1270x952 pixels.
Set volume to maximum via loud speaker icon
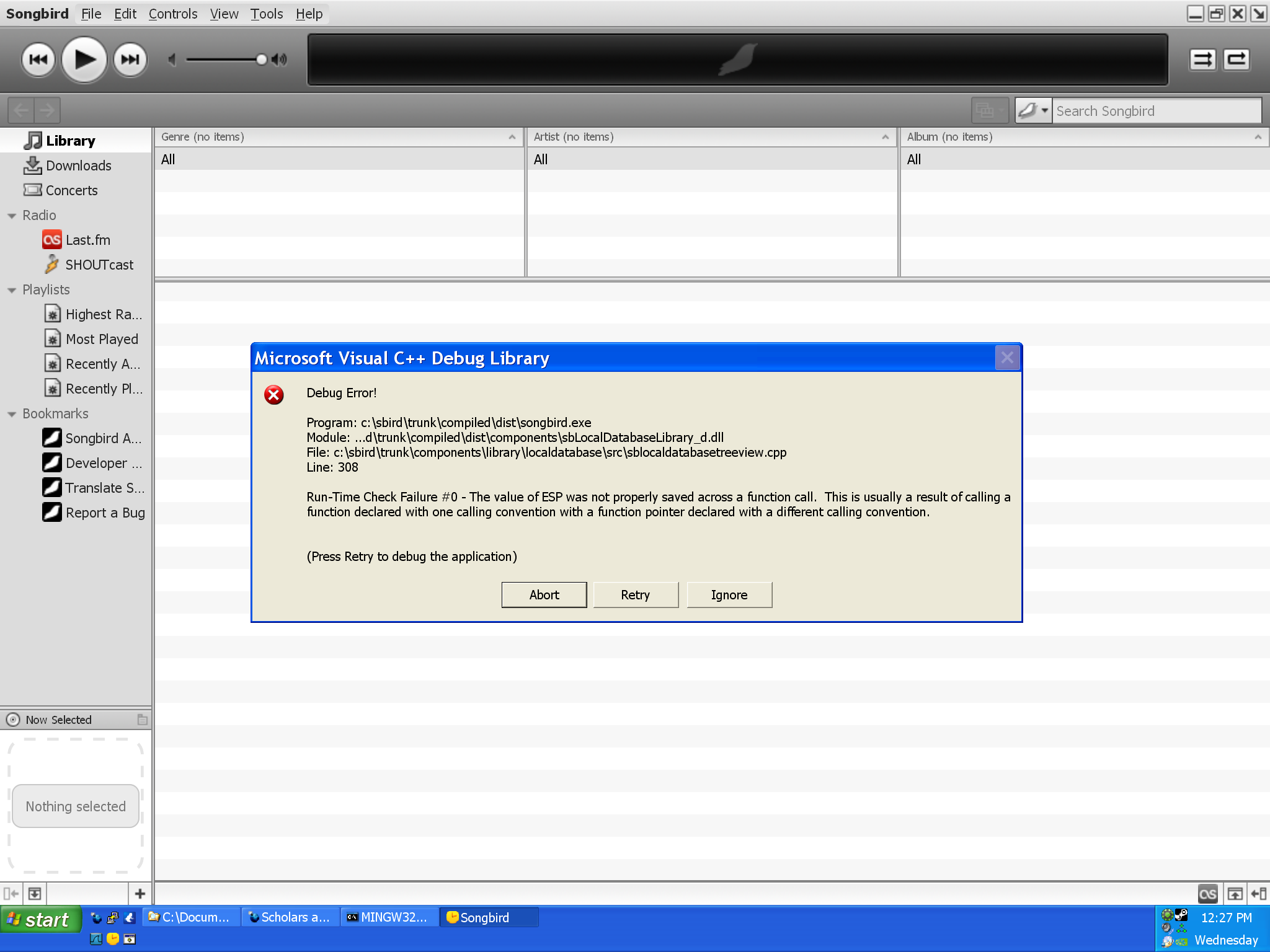(279, 59)
